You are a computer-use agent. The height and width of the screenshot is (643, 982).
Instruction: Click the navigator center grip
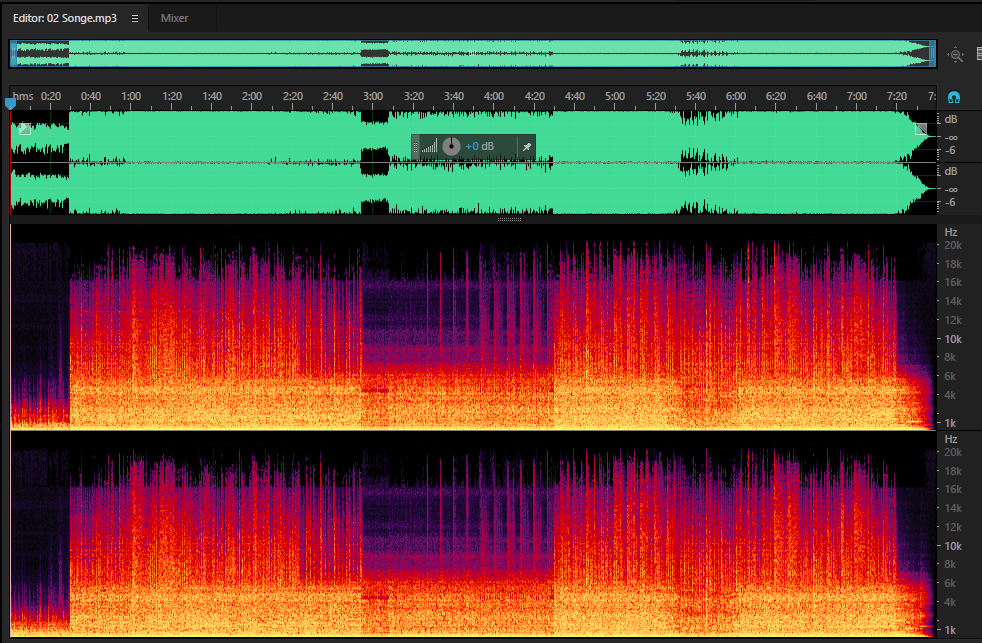[473, 54]
